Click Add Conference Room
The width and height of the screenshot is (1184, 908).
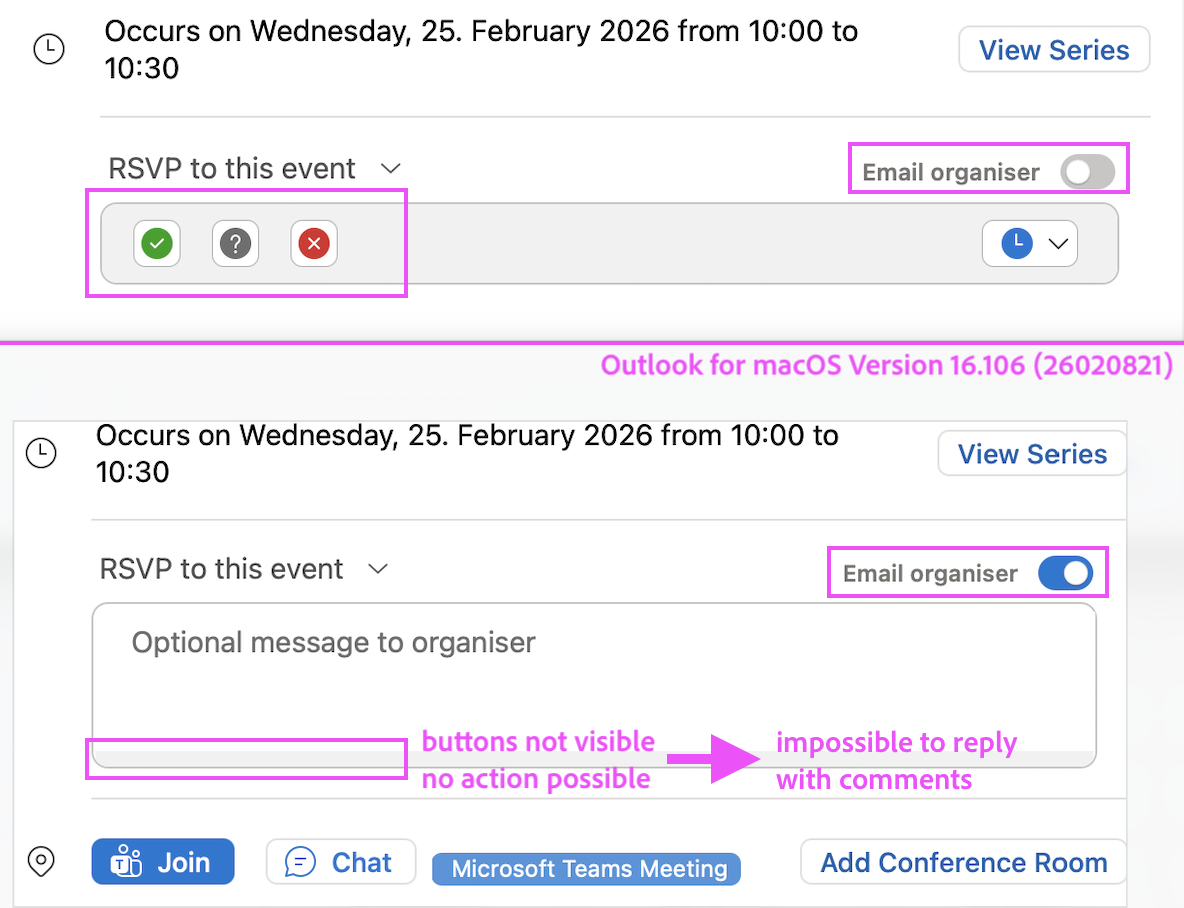pyautogui.click(x=961, y=861)
